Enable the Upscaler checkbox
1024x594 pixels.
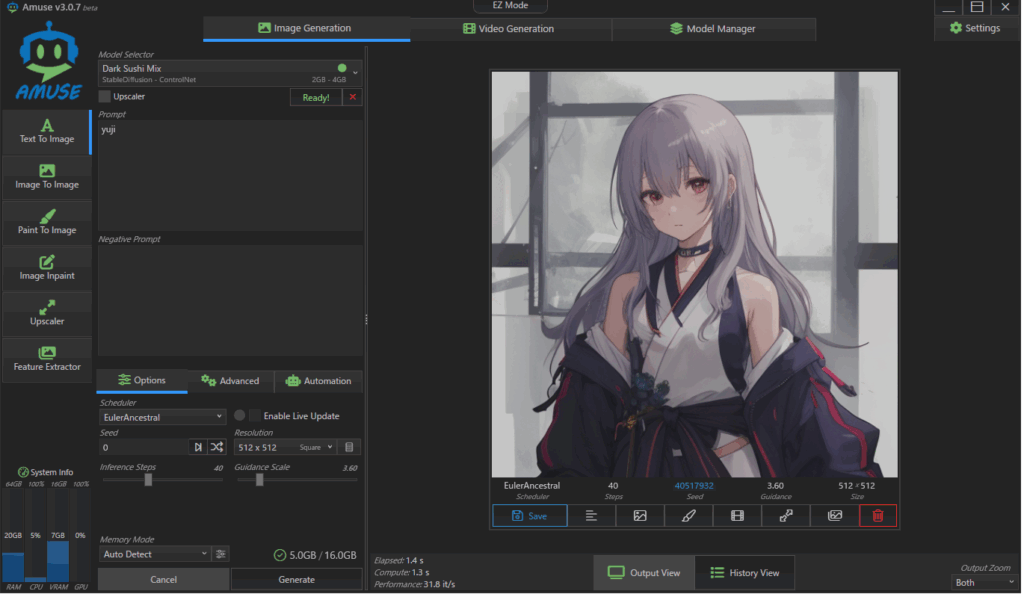[105, 97]
